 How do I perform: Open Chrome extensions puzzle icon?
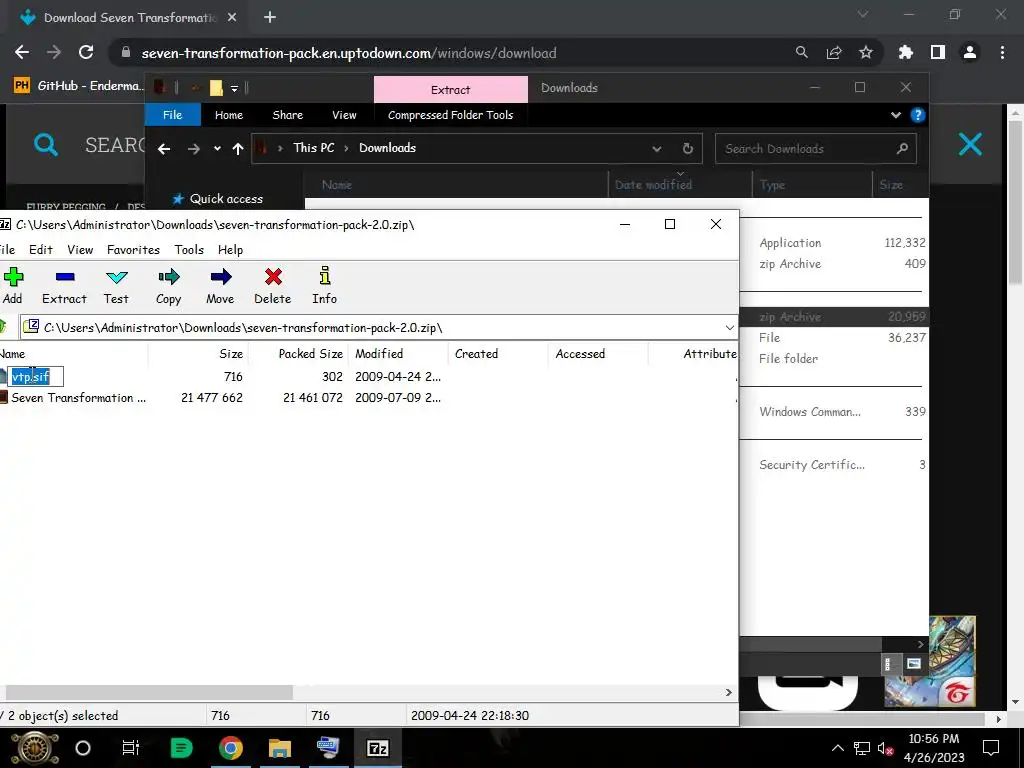[x=906, y=53]
